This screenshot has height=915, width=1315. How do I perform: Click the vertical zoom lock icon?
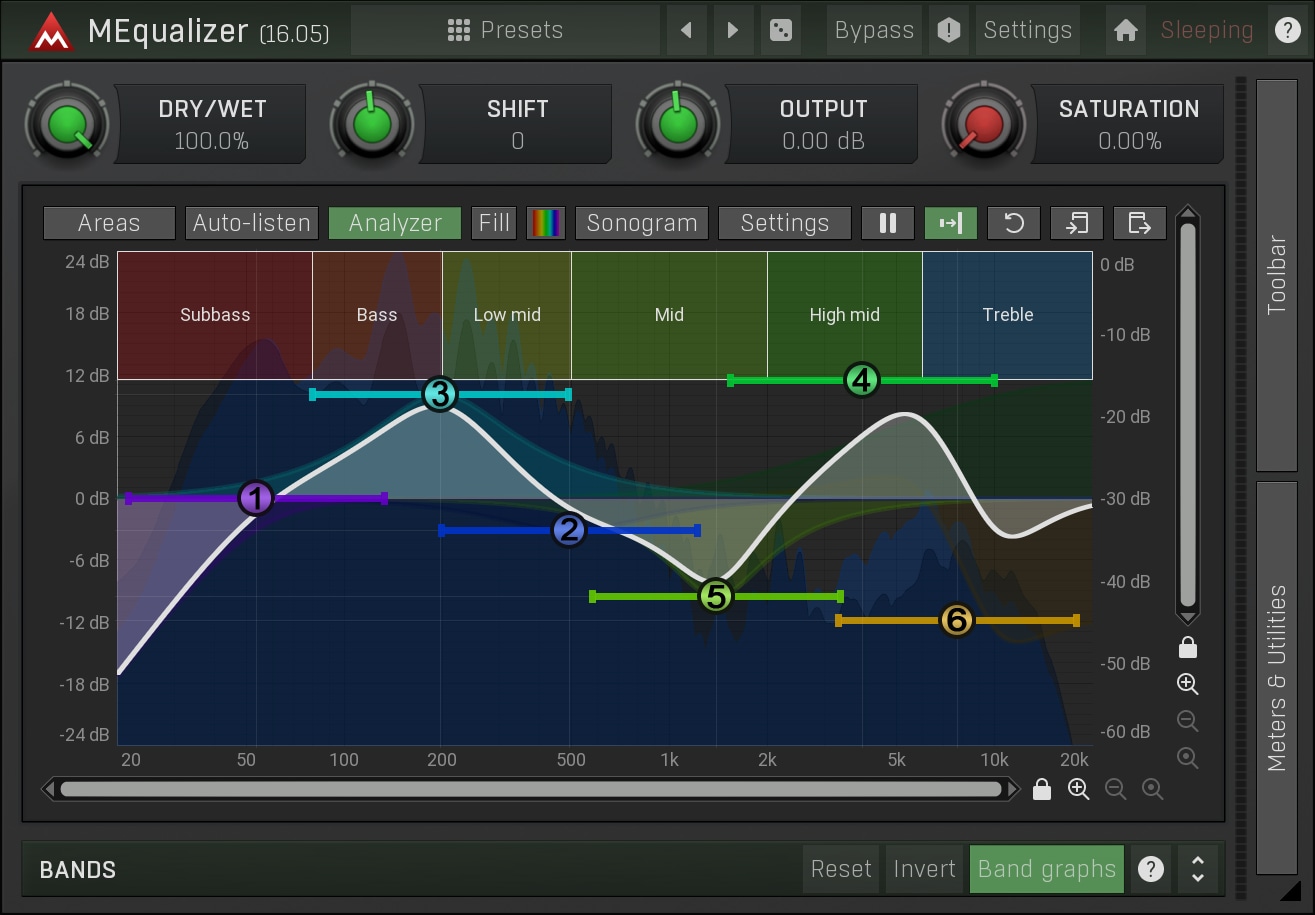point(1188,648)
